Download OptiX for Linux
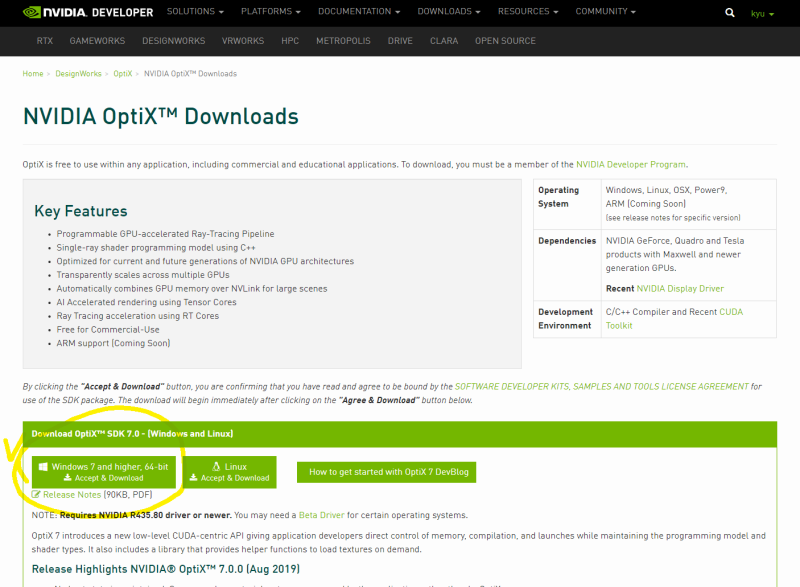The width and height of the screenshot is (800, 587). [230, 472]
